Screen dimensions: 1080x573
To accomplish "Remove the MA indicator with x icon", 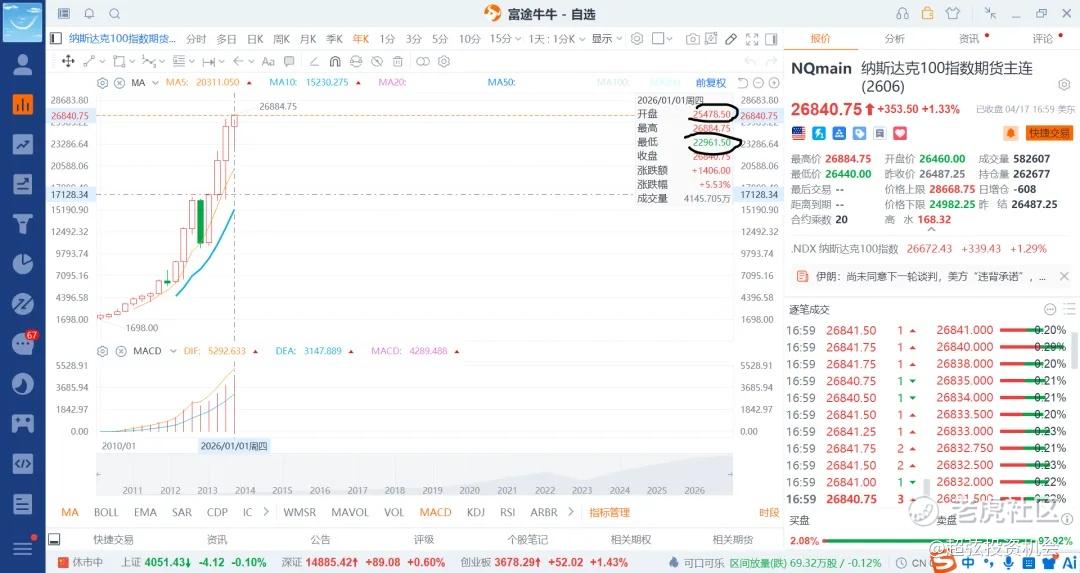I will coord(119,83).
